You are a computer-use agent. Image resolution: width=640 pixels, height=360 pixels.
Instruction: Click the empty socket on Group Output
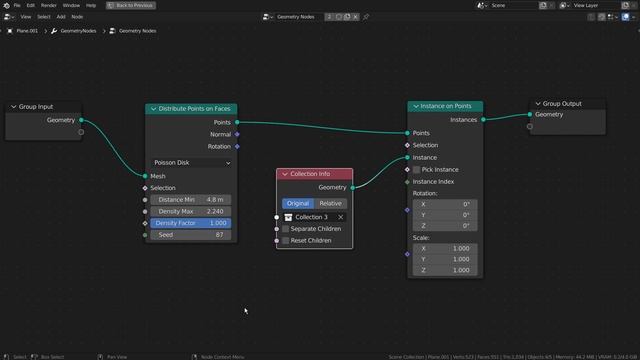point(530,127)
